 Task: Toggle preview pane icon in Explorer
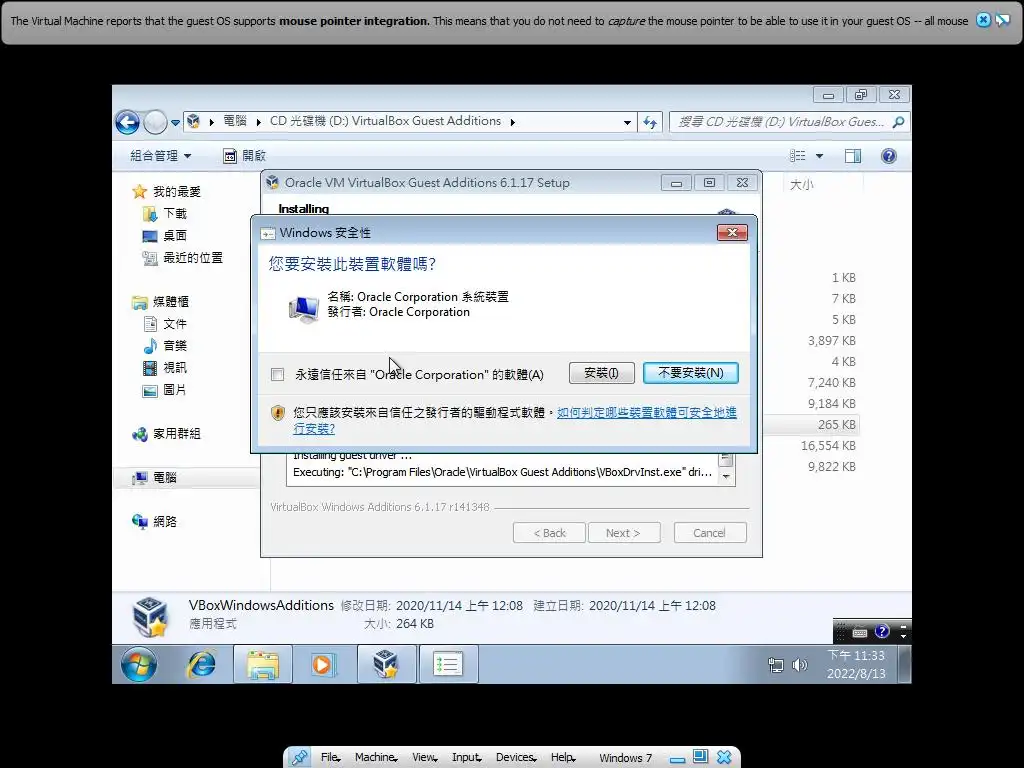[x=853, y=155]
